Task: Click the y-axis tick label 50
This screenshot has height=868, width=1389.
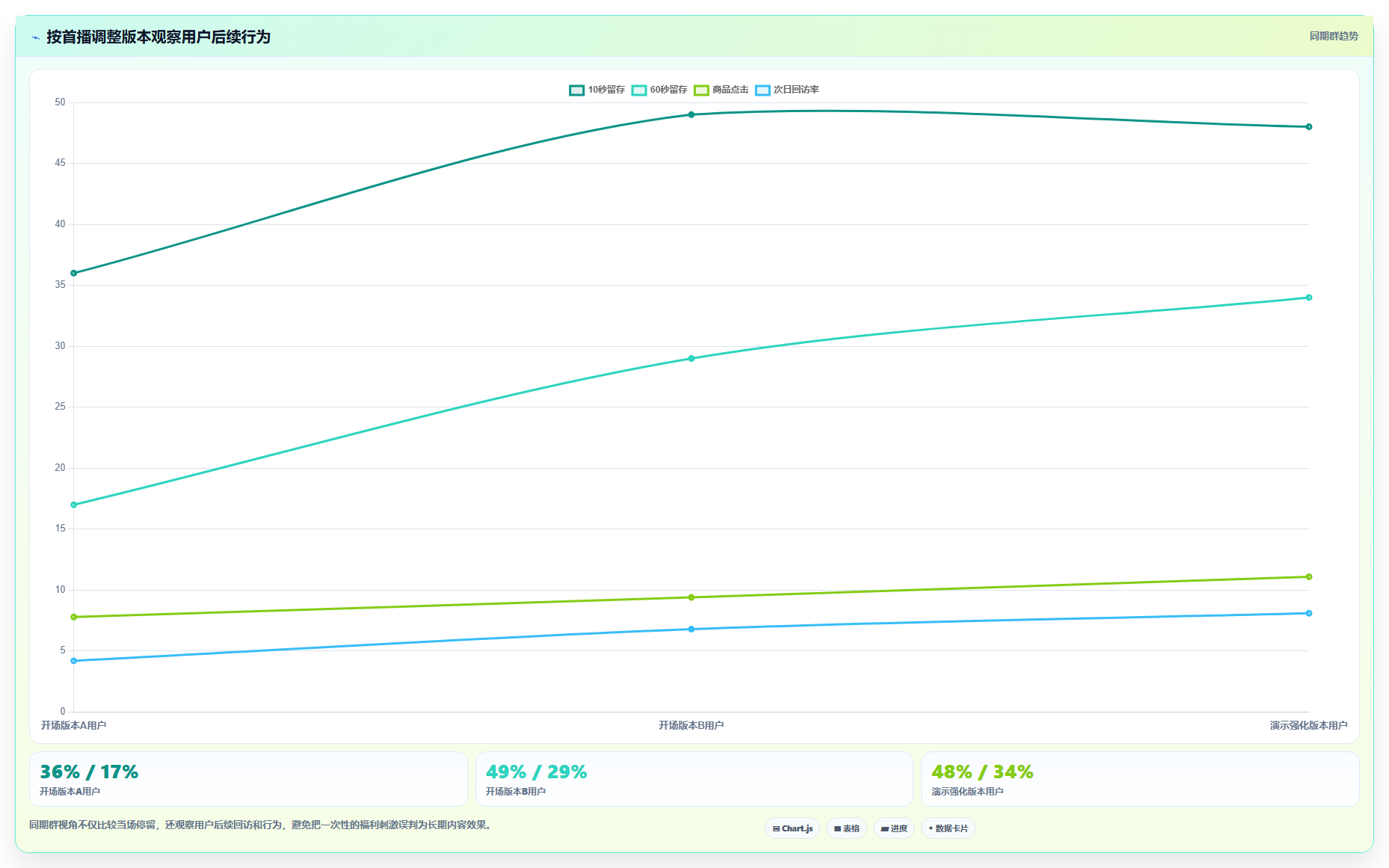Action: tap(60, 102)
